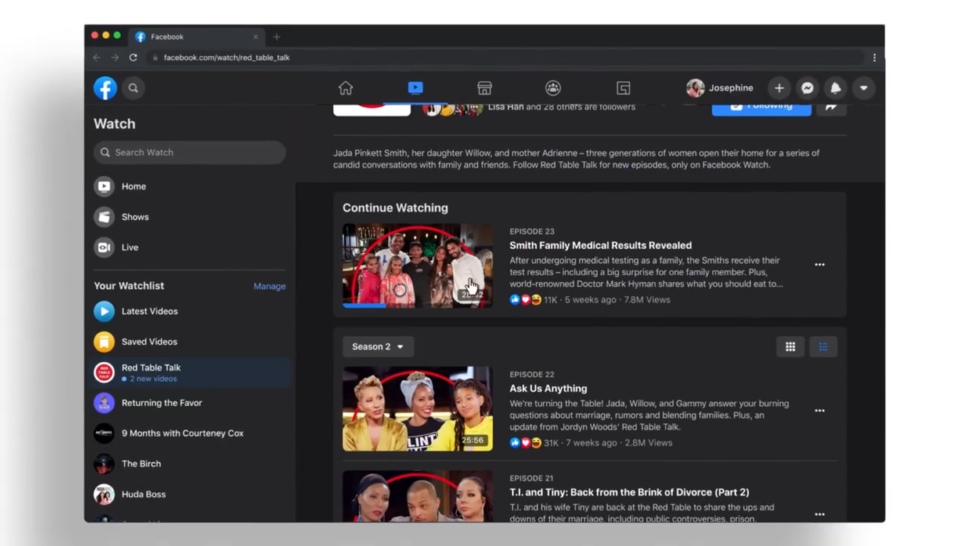
Task: Expand the Season 2 dropdown
Action: pos(378,346)
